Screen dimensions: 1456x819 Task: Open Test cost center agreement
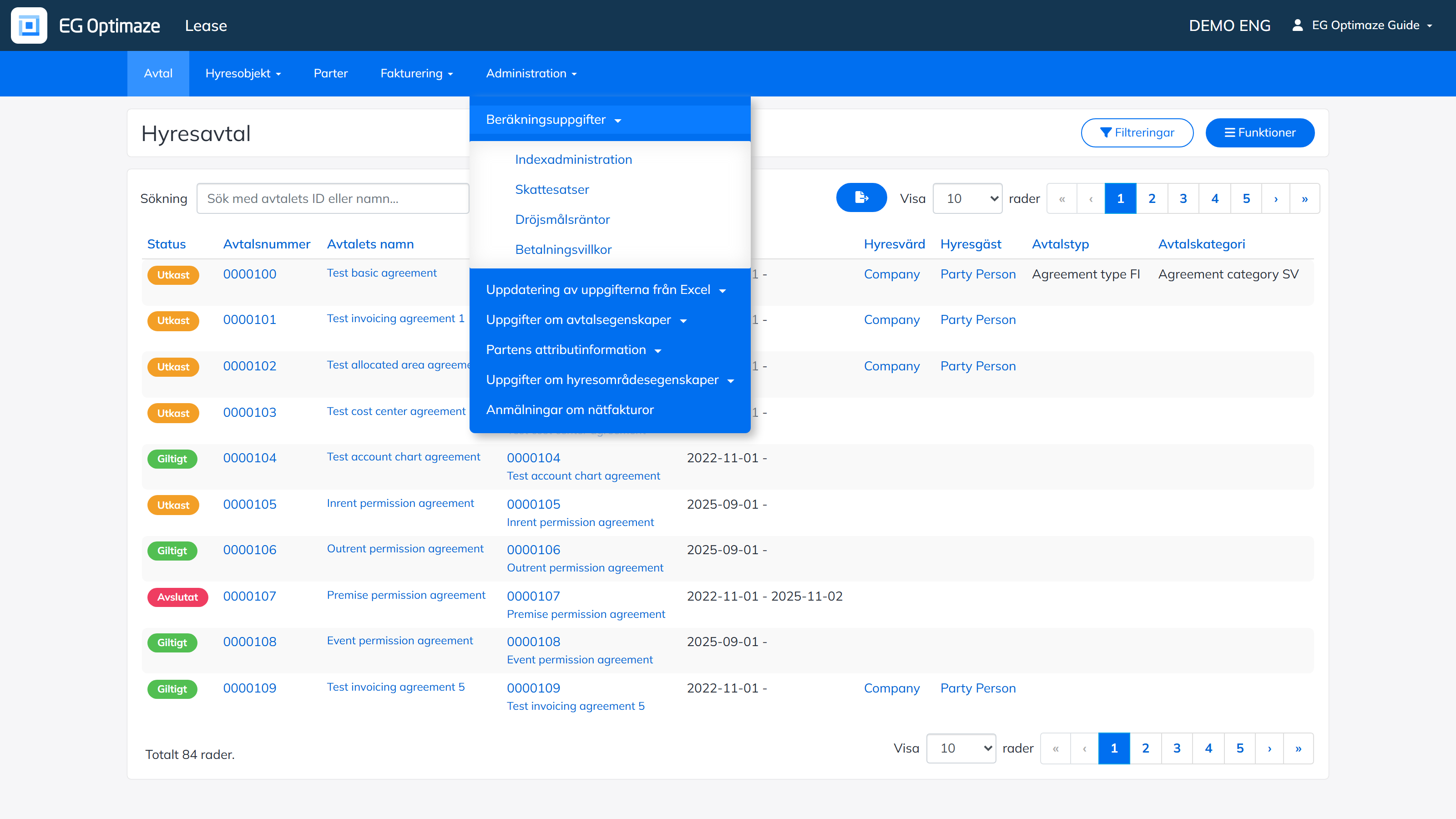[396, 411]
